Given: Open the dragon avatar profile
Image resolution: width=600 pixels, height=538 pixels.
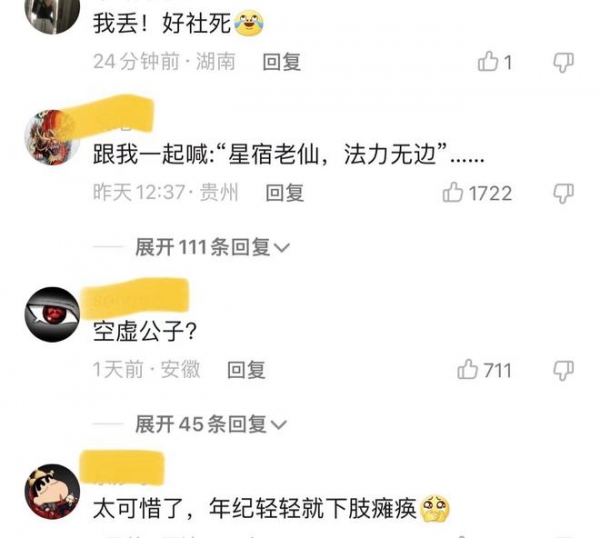Looking at the screenshot, I should 52,137.
